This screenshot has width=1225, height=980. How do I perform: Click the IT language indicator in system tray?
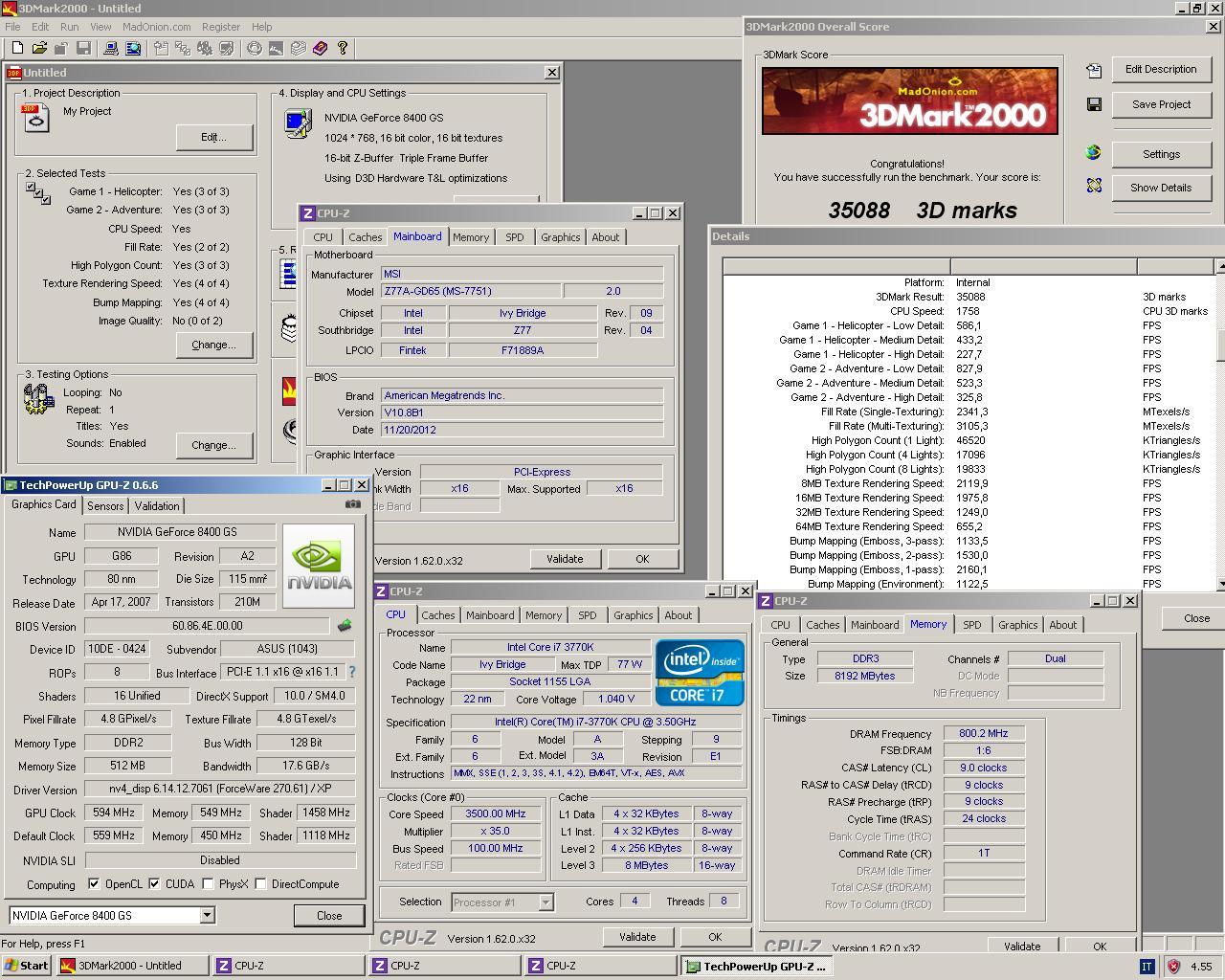(1147, 966)
